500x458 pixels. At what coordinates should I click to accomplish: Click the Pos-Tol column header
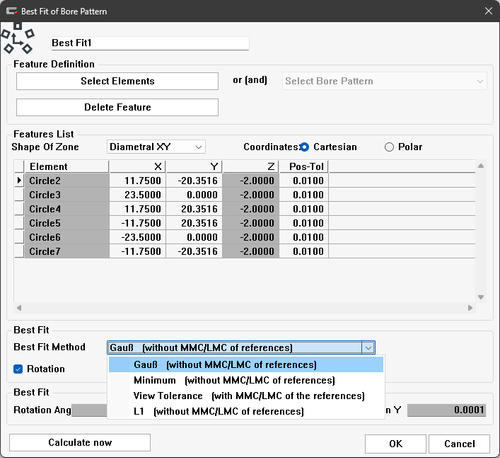click(304, 166)
